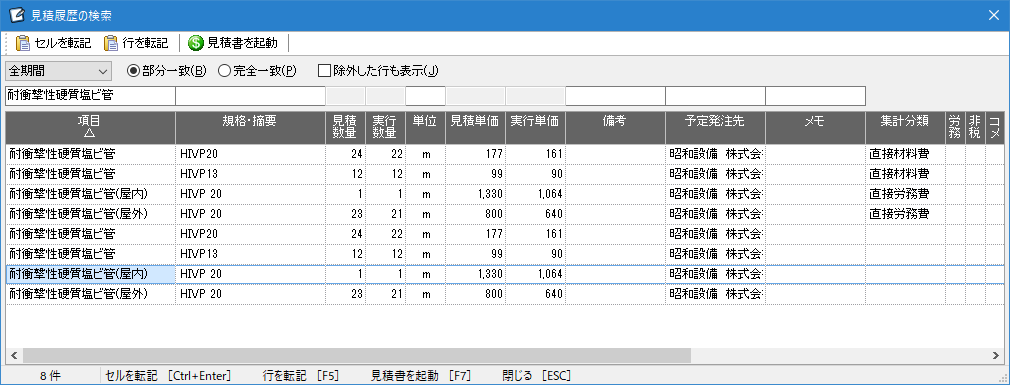This screenshot has width=1010, height=385.
Task: Click the 項目 filter field containing 耐衝撃性硬質塩ビ管
Action: coord(90,95)
